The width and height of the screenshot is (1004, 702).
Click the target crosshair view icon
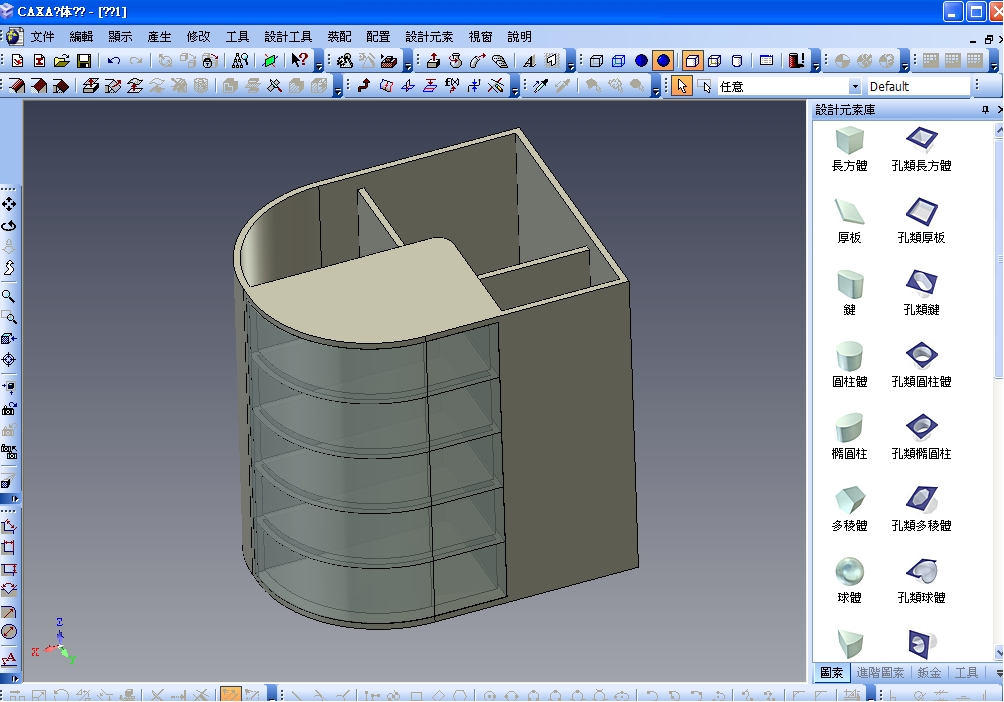(x=9, y=360)
